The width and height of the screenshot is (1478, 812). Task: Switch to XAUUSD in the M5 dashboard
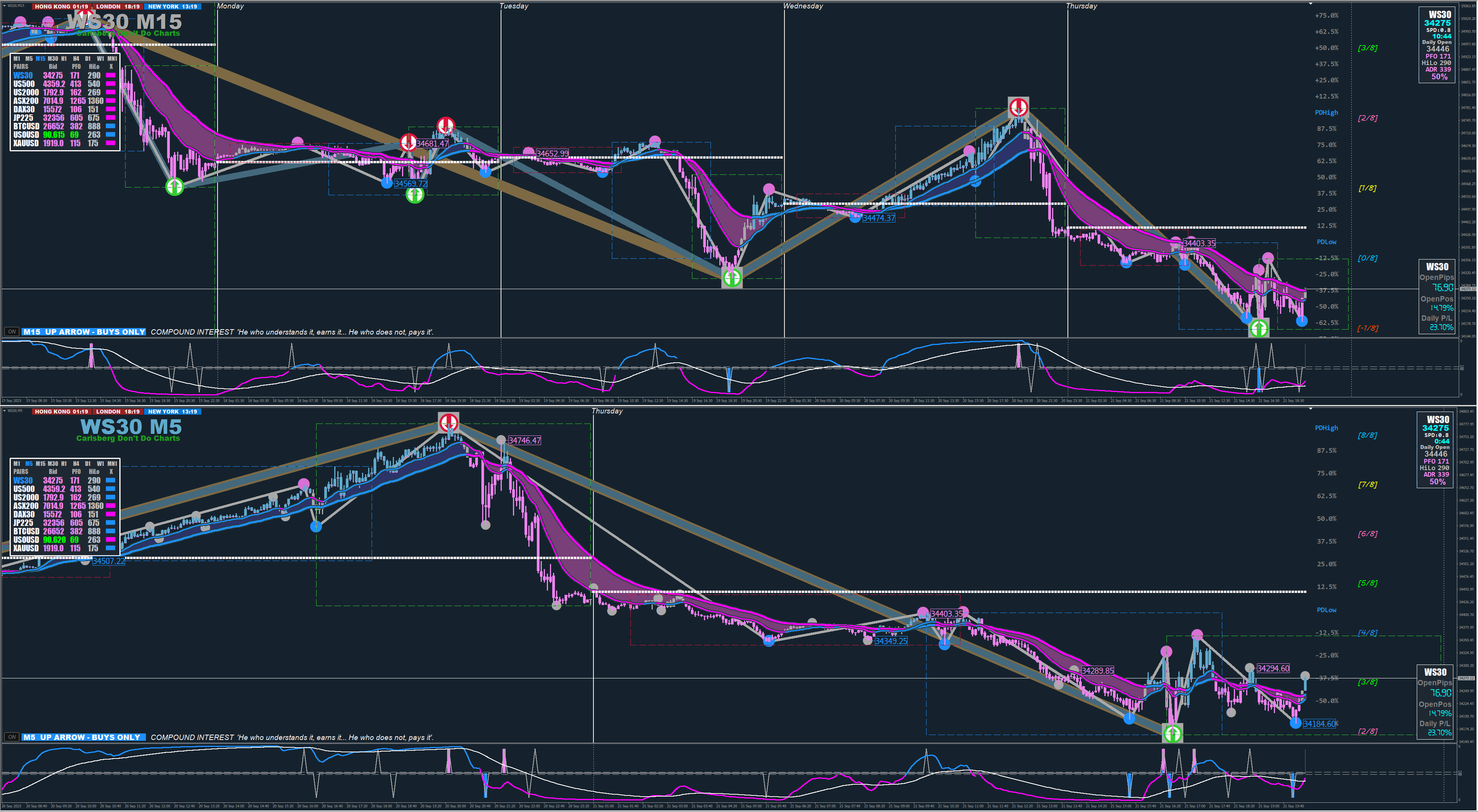pyautogui.click(x=26, y=548)
